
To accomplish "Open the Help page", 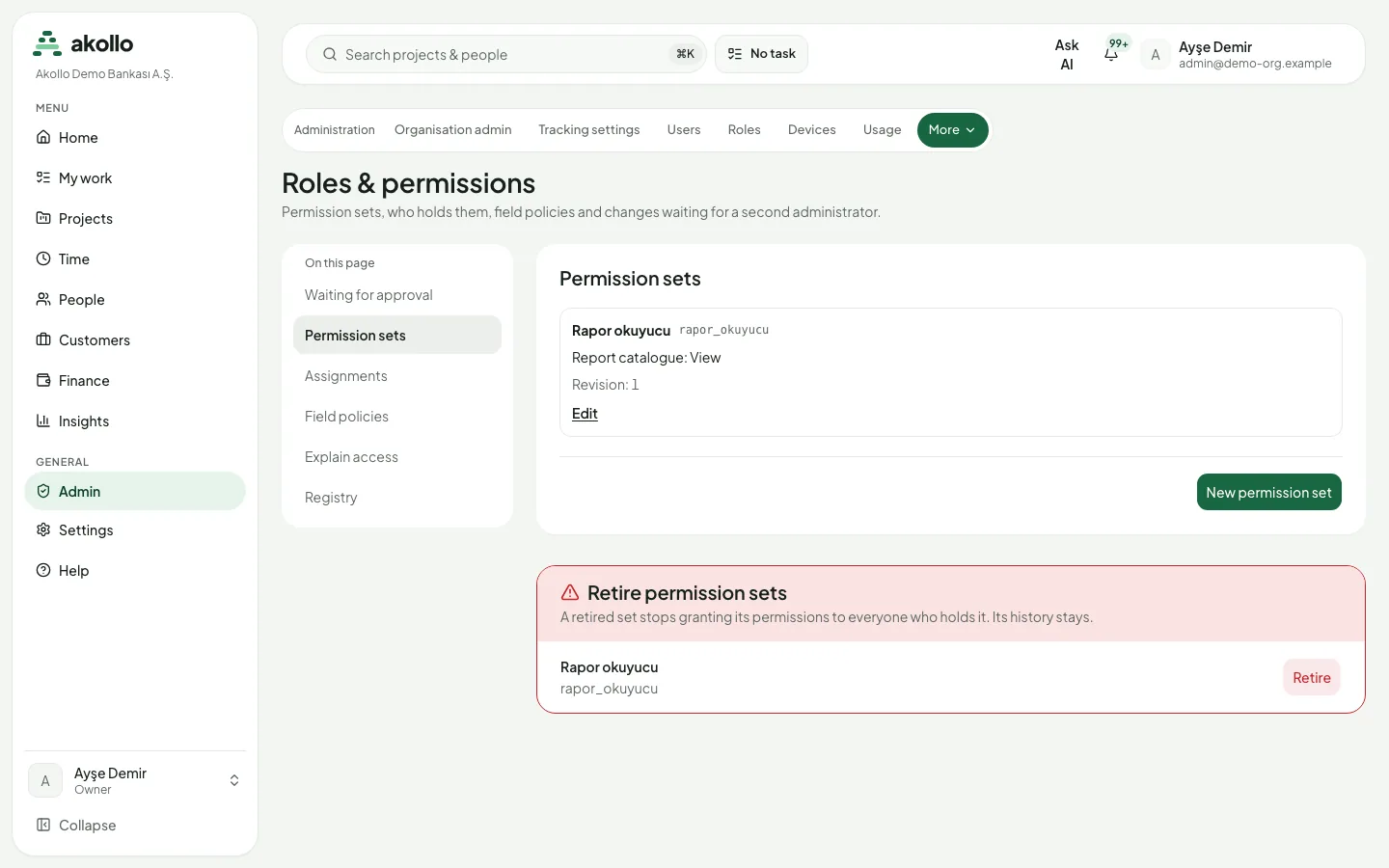I will coord(135,571).
